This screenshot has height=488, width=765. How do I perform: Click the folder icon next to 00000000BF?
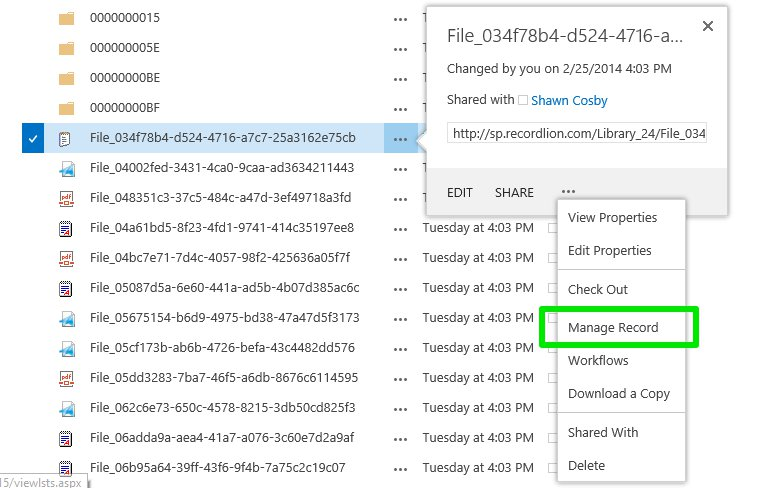pyautogui.click(x=67, y=108)
